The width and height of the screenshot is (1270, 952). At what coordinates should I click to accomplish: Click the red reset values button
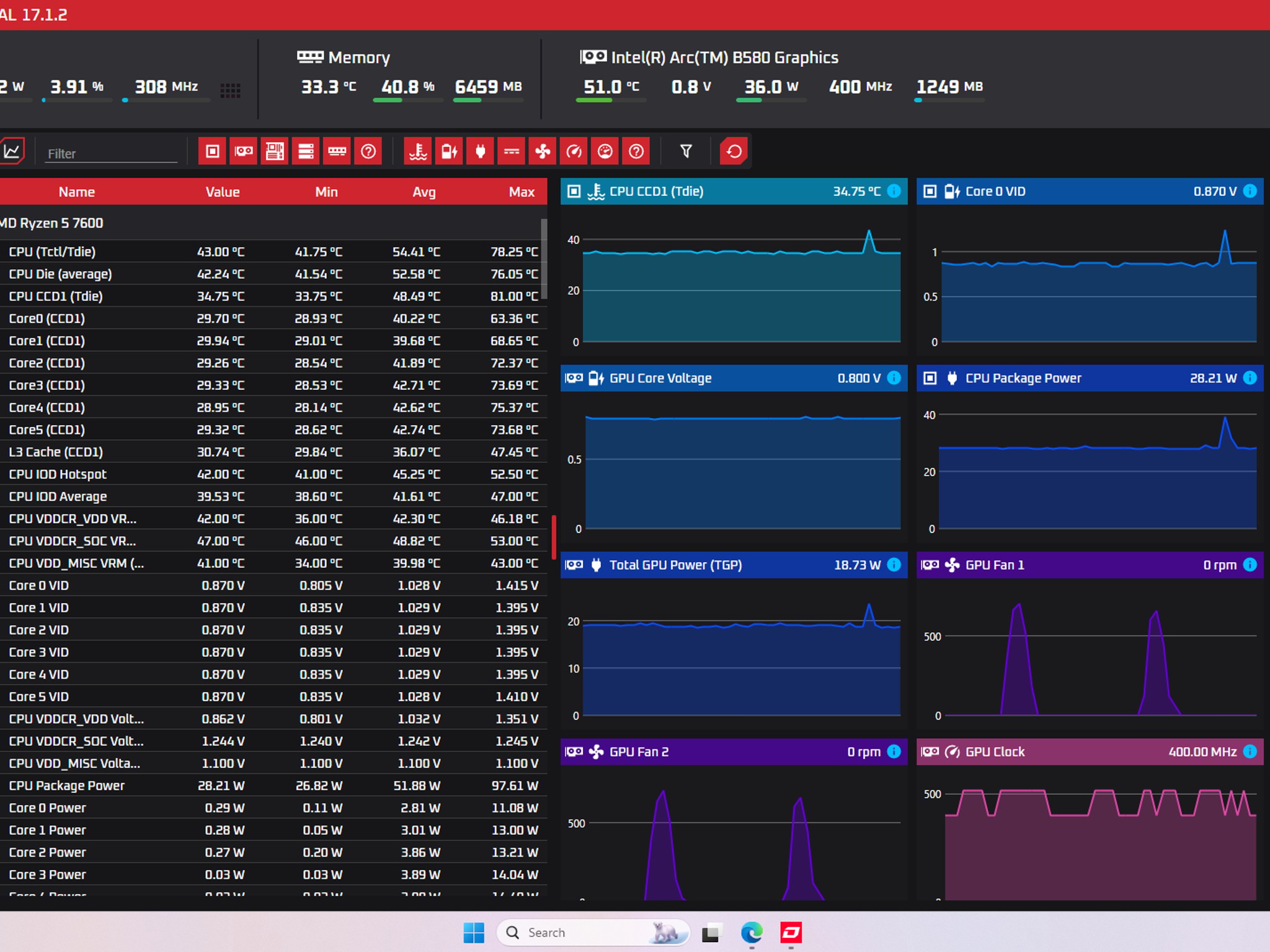(734, 151)
